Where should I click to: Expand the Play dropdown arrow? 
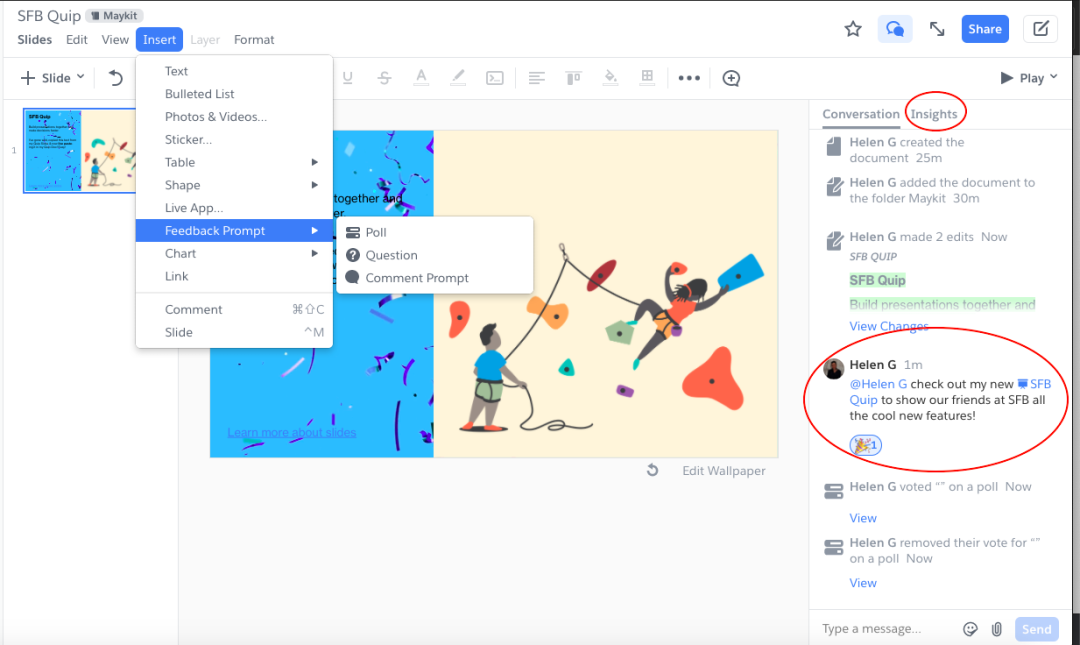[x=1054, y=78]
